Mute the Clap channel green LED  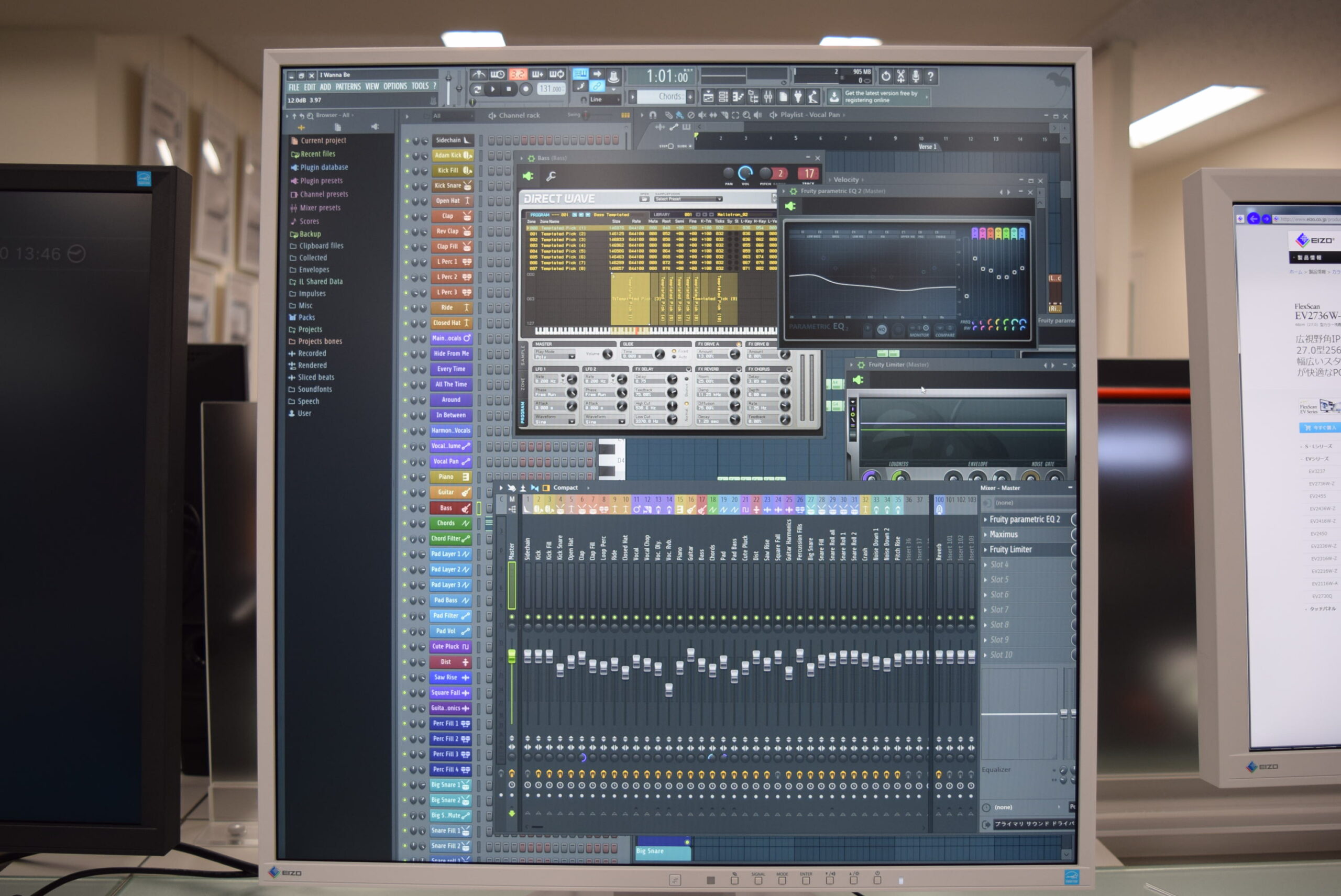(406, 217)
